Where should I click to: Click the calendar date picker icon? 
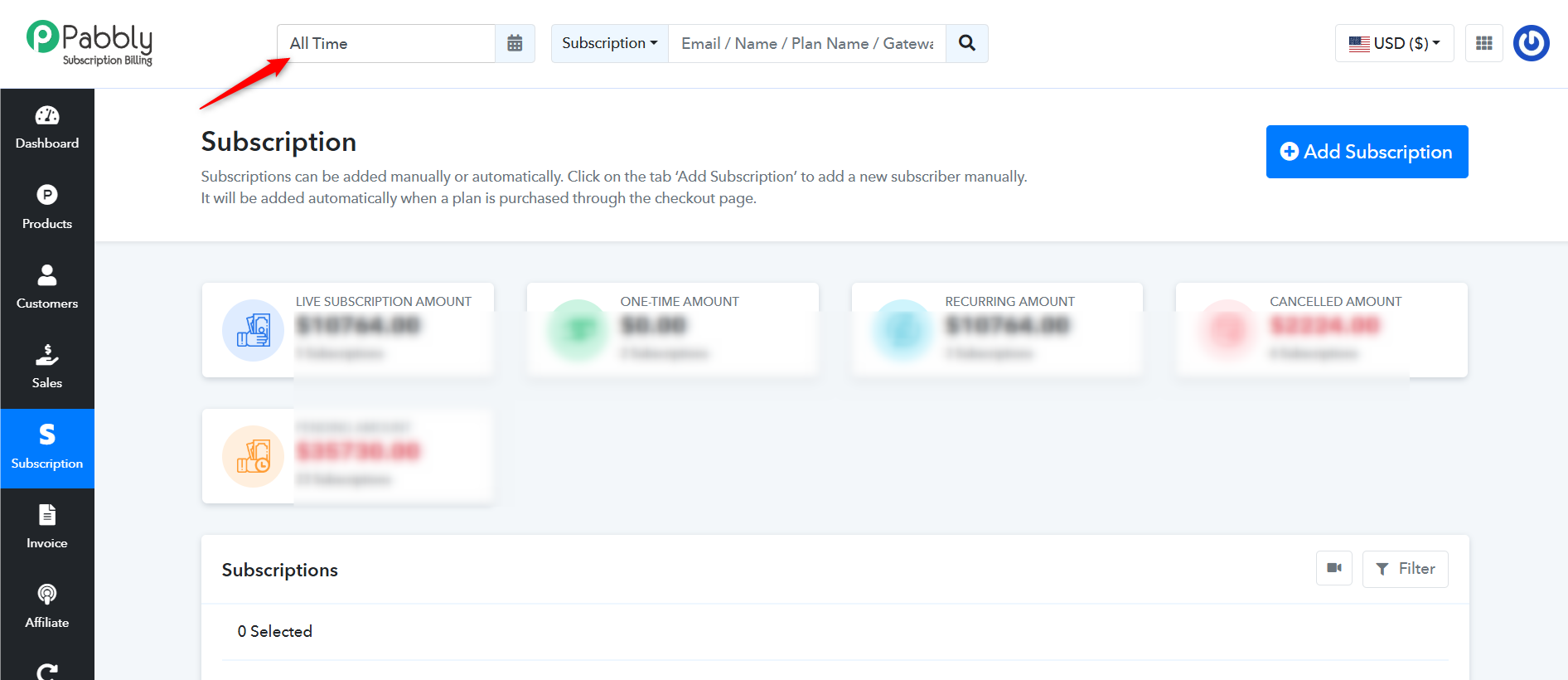coord(515,43)
